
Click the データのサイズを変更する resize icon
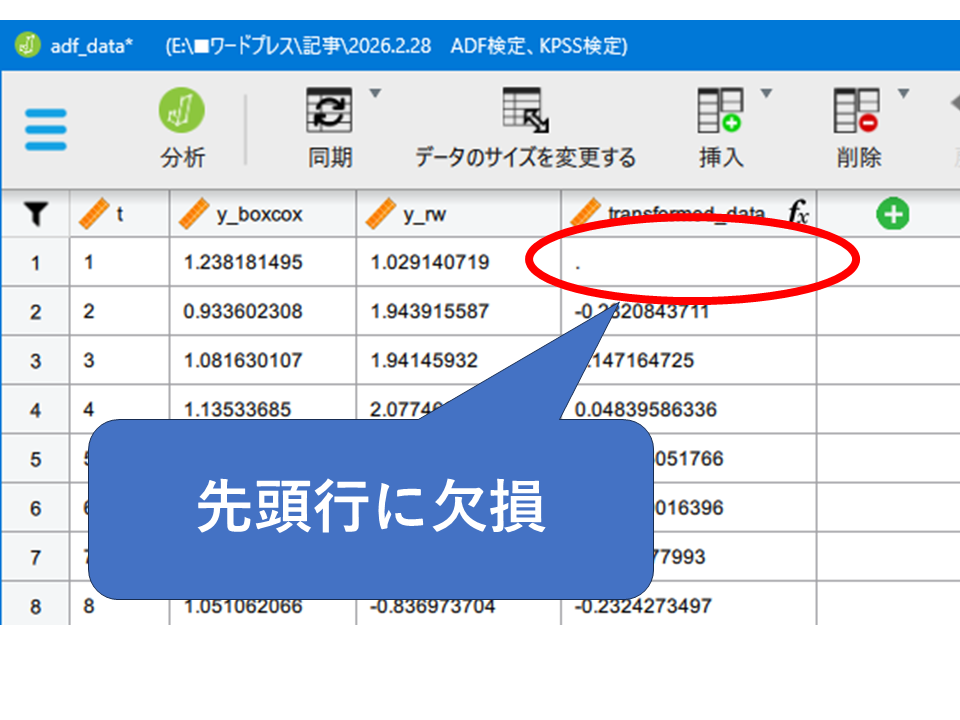tap(525, 111)
